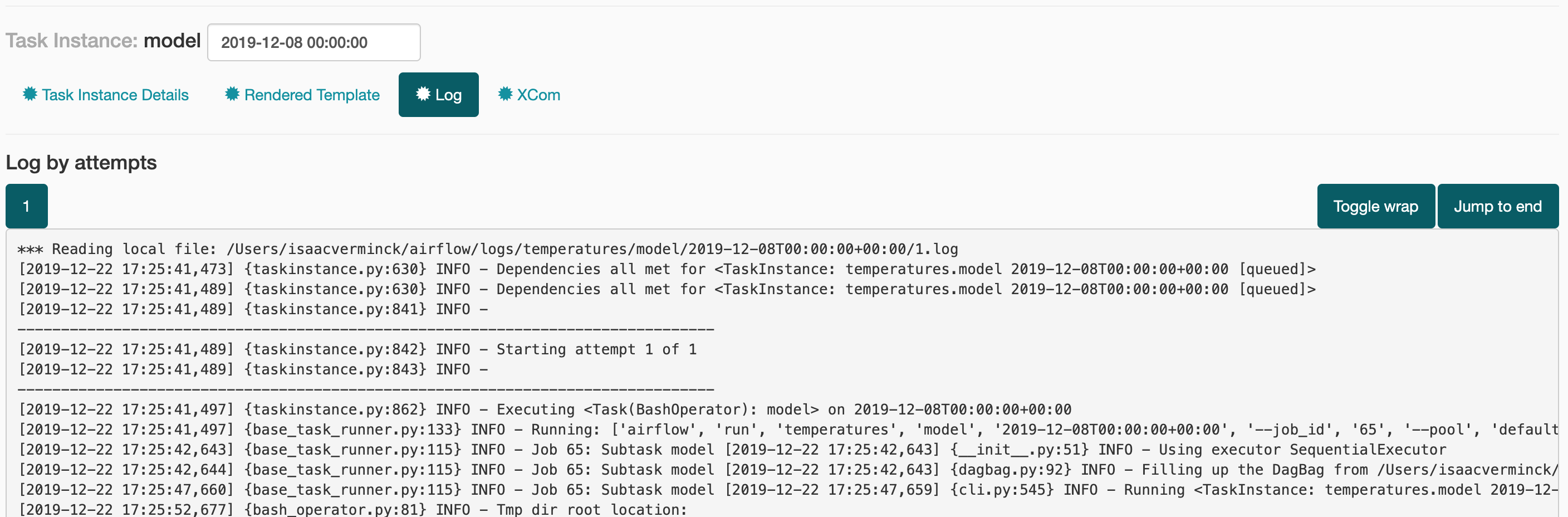
Task: Click the Executing Task(BashOperator) log line
Action: [545, 410]
